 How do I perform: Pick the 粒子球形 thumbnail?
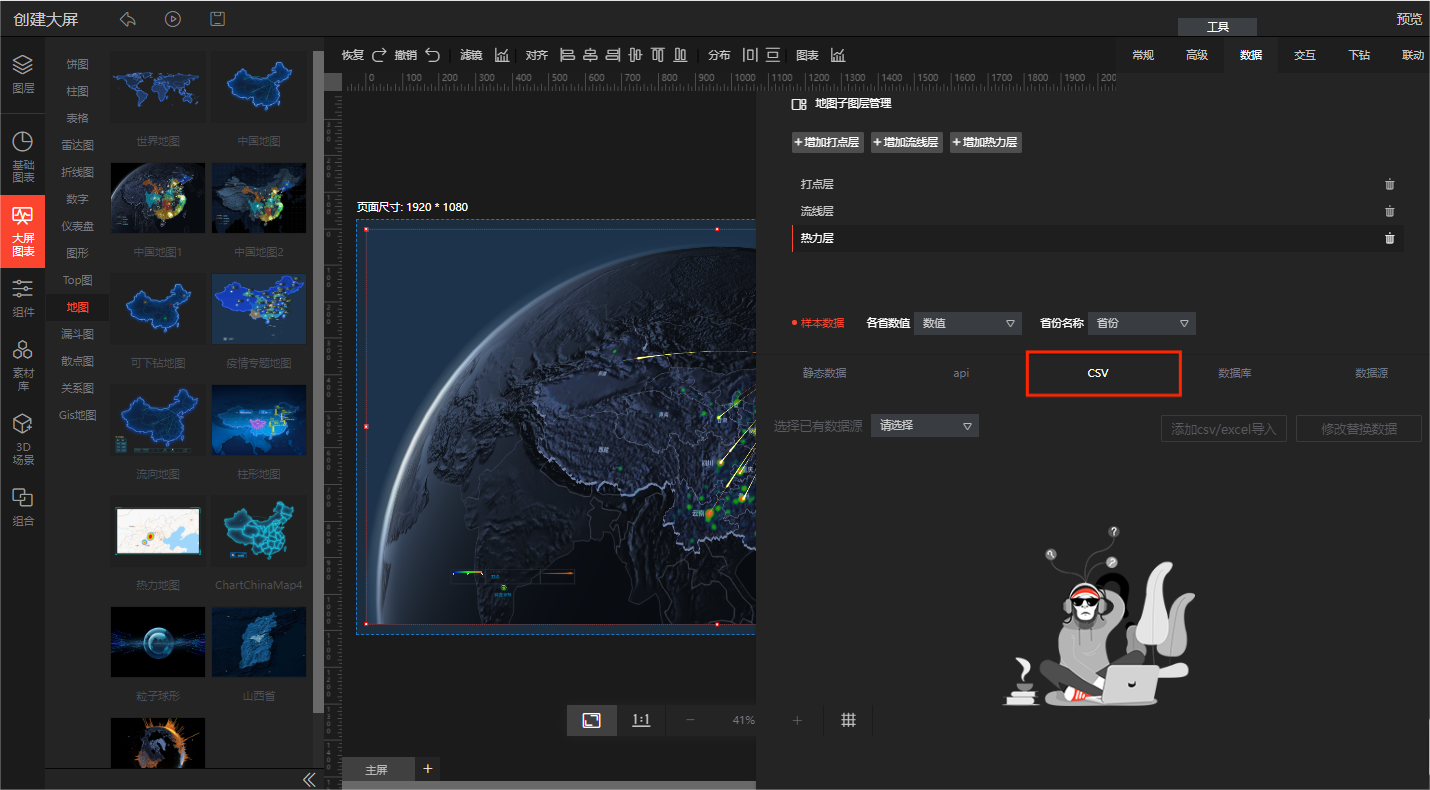click(x=158, y=641)
